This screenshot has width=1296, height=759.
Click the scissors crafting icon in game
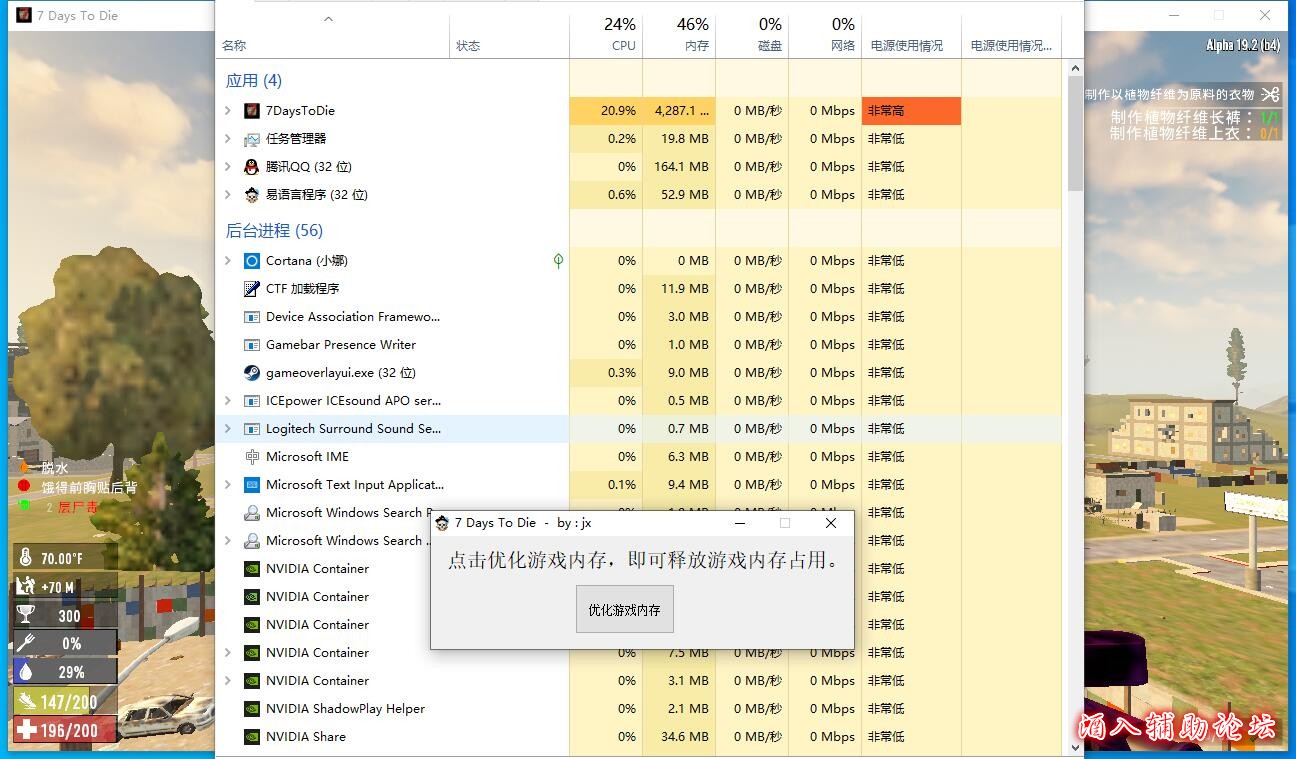tap(1270, 94)
